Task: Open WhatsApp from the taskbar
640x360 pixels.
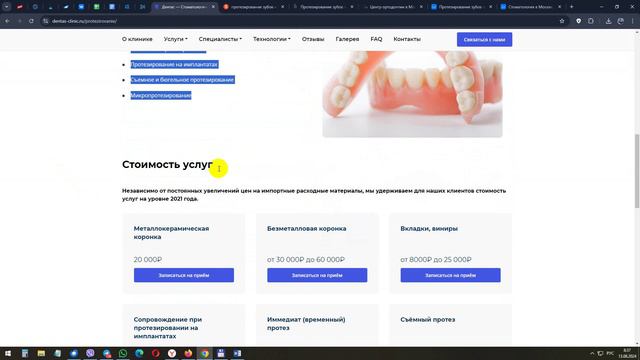Action: pos(123,353)
